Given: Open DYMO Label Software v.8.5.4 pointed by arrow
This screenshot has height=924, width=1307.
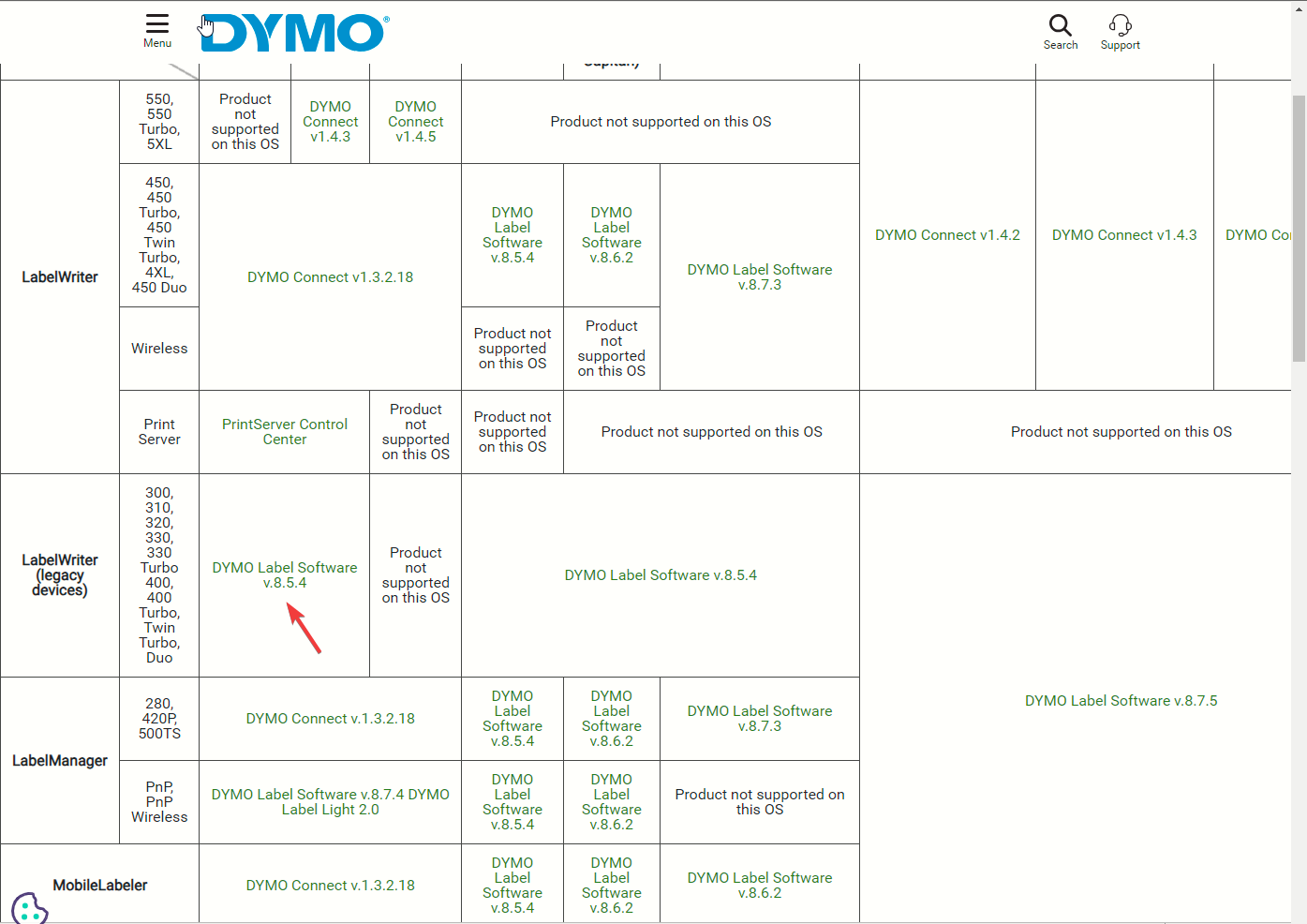Looking at the screenshot, I should 285,575.
